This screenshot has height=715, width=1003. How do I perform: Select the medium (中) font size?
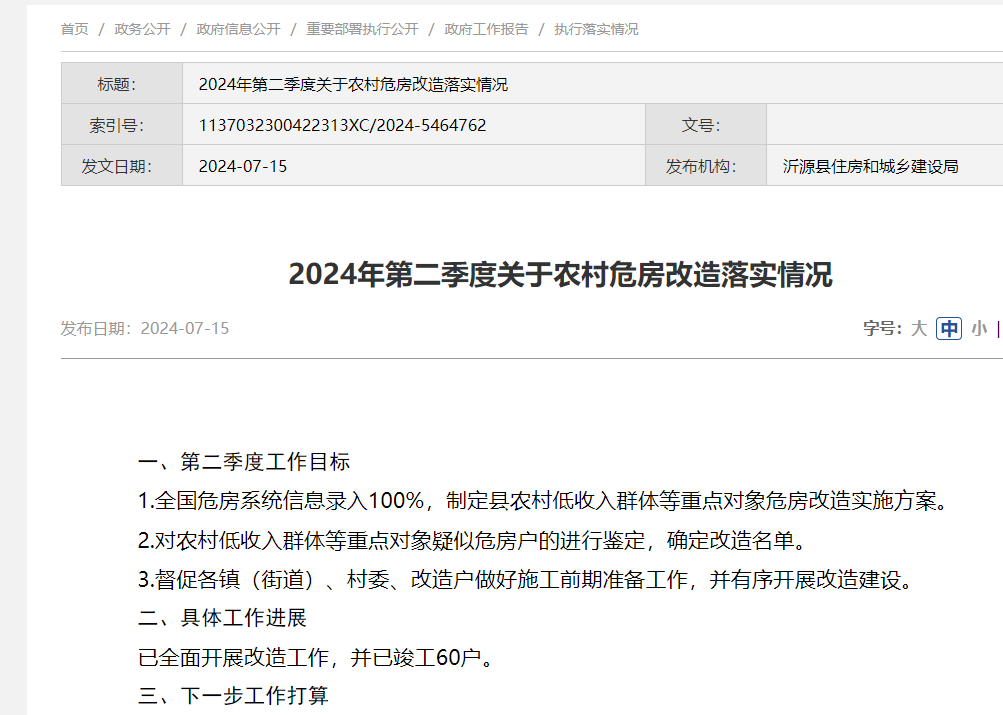tap(948, 328)
